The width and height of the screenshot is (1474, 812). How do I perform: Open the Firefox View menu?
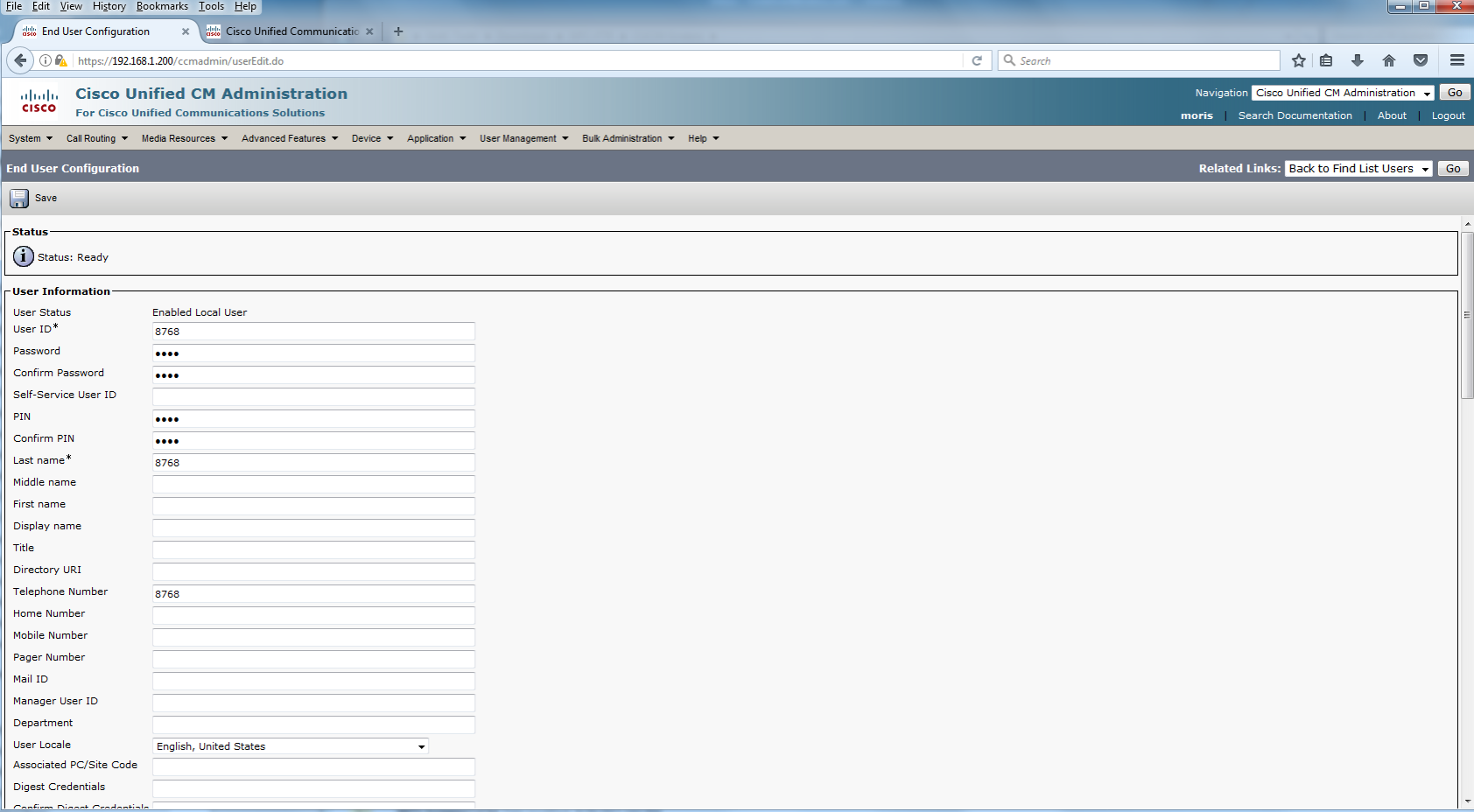(71, 6)
